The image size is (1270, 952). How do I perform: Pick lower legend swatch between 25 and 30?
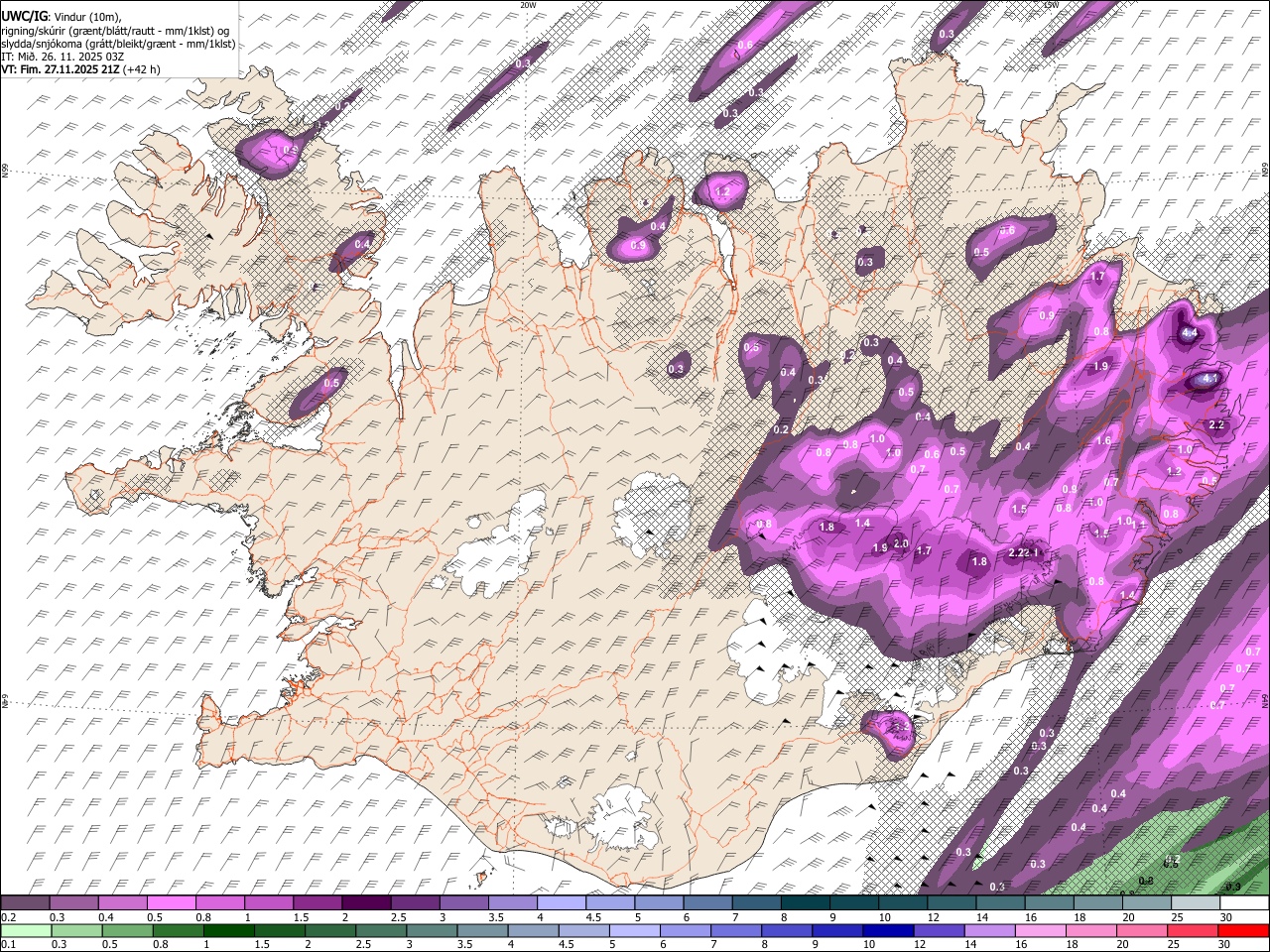pyautogui.click(x=1194, y=930)
